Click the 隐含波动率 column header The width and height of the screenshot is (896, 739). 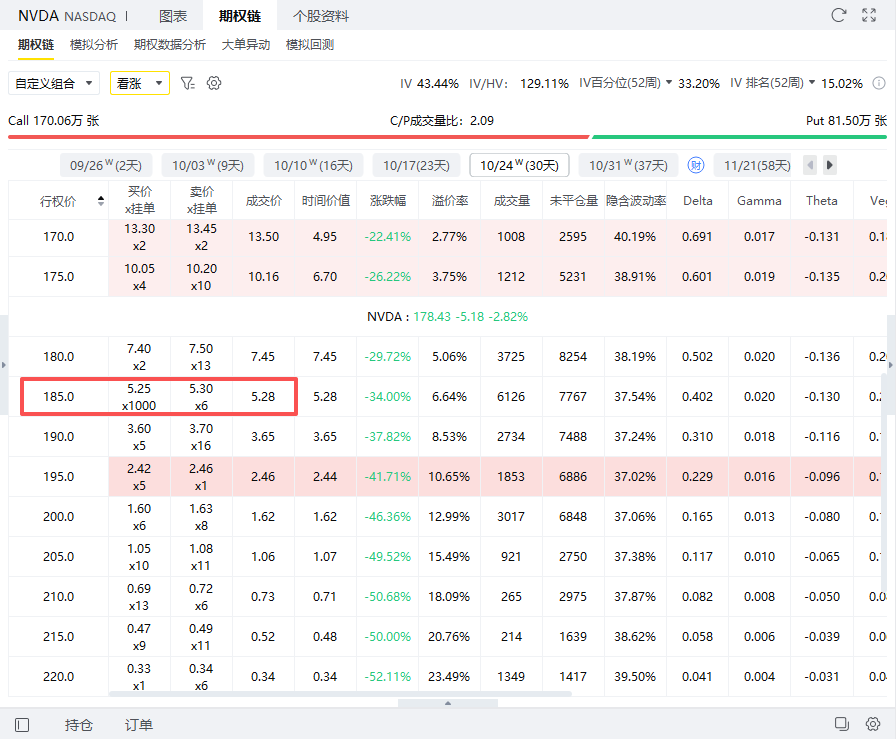pos(635,201)
